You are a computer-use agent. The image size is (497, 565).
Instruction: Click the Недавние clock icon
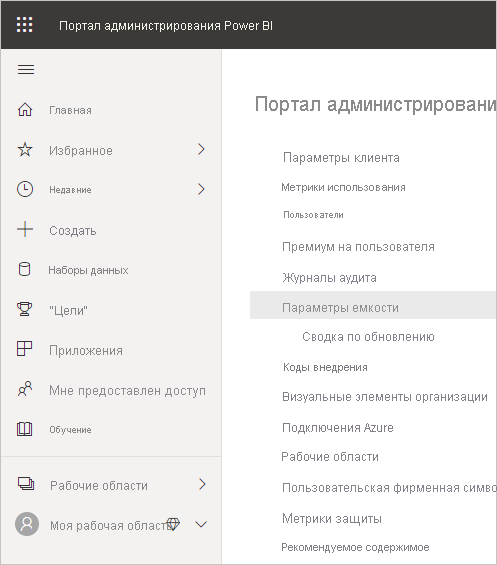coord(25,189)
